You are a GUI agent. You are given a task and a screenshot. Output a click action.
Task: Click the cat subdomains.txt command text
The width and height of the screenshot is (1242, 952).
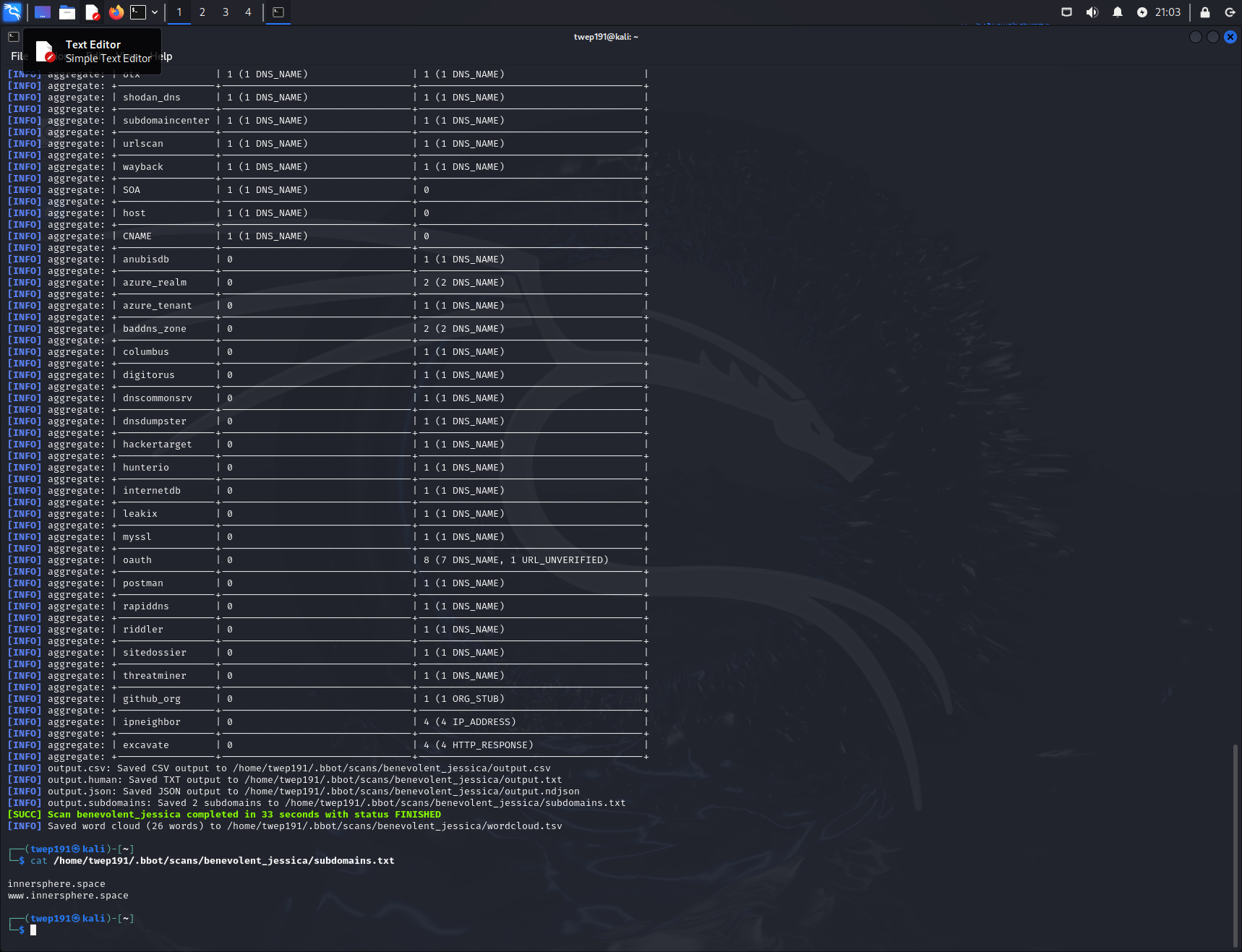pos(213,861)
